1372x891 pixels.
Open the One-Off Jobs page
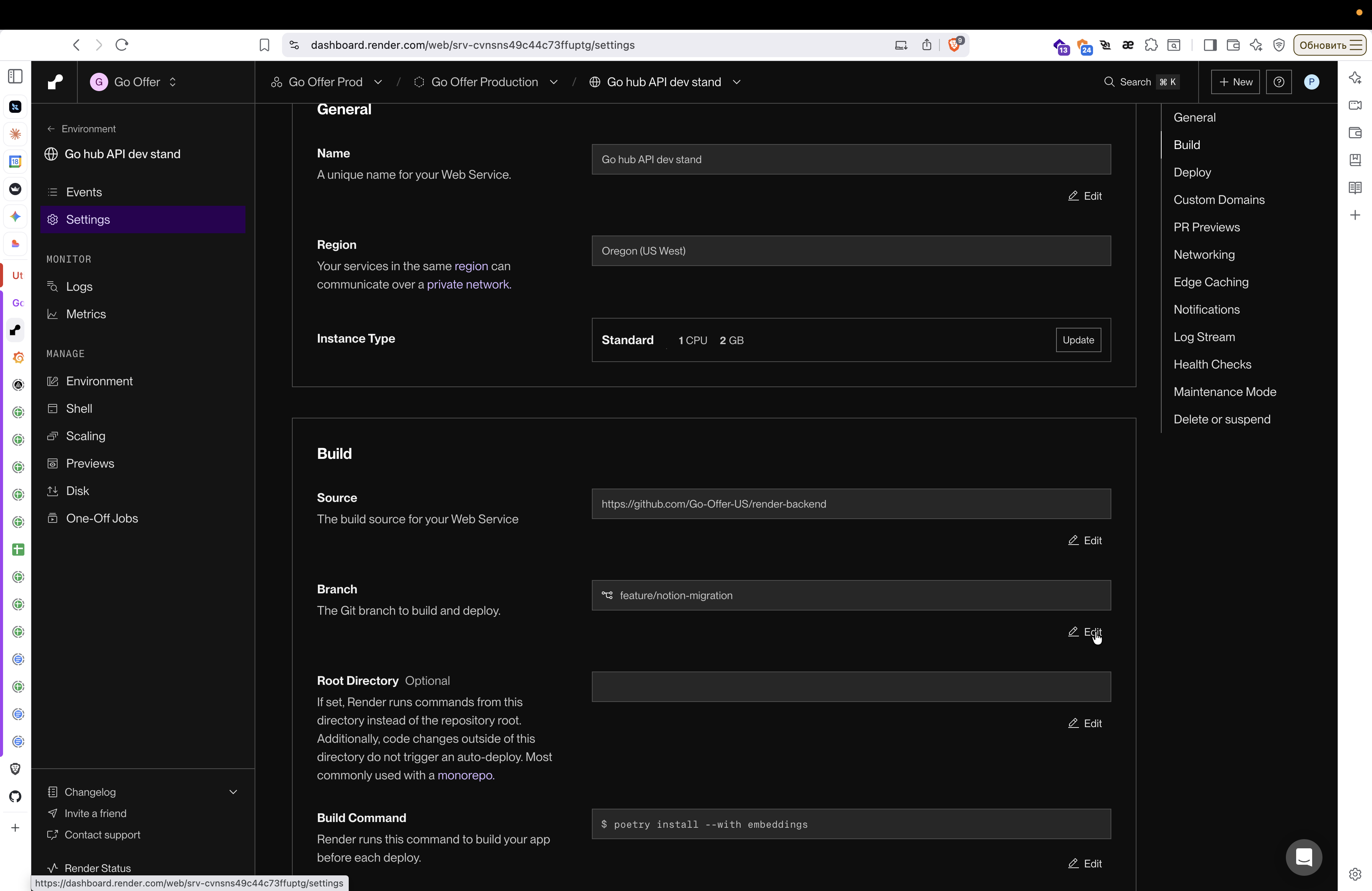143,518
